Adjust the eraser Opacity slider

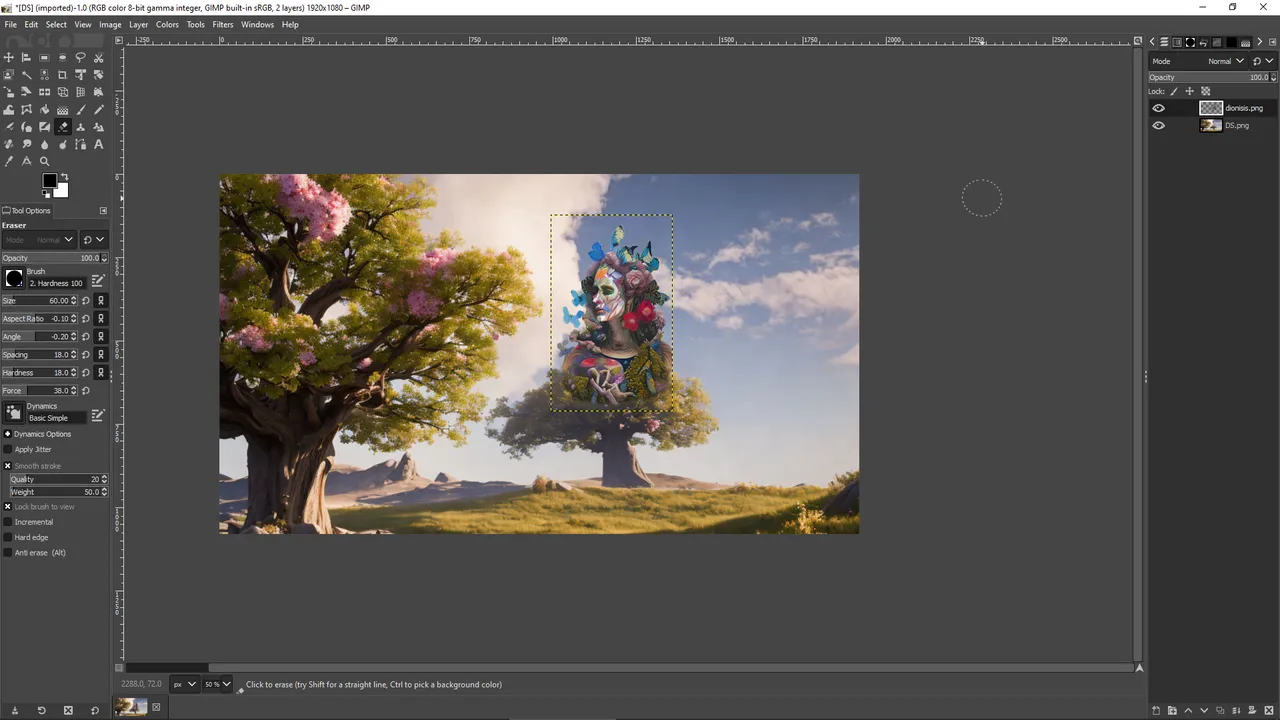tap(54, 258)
